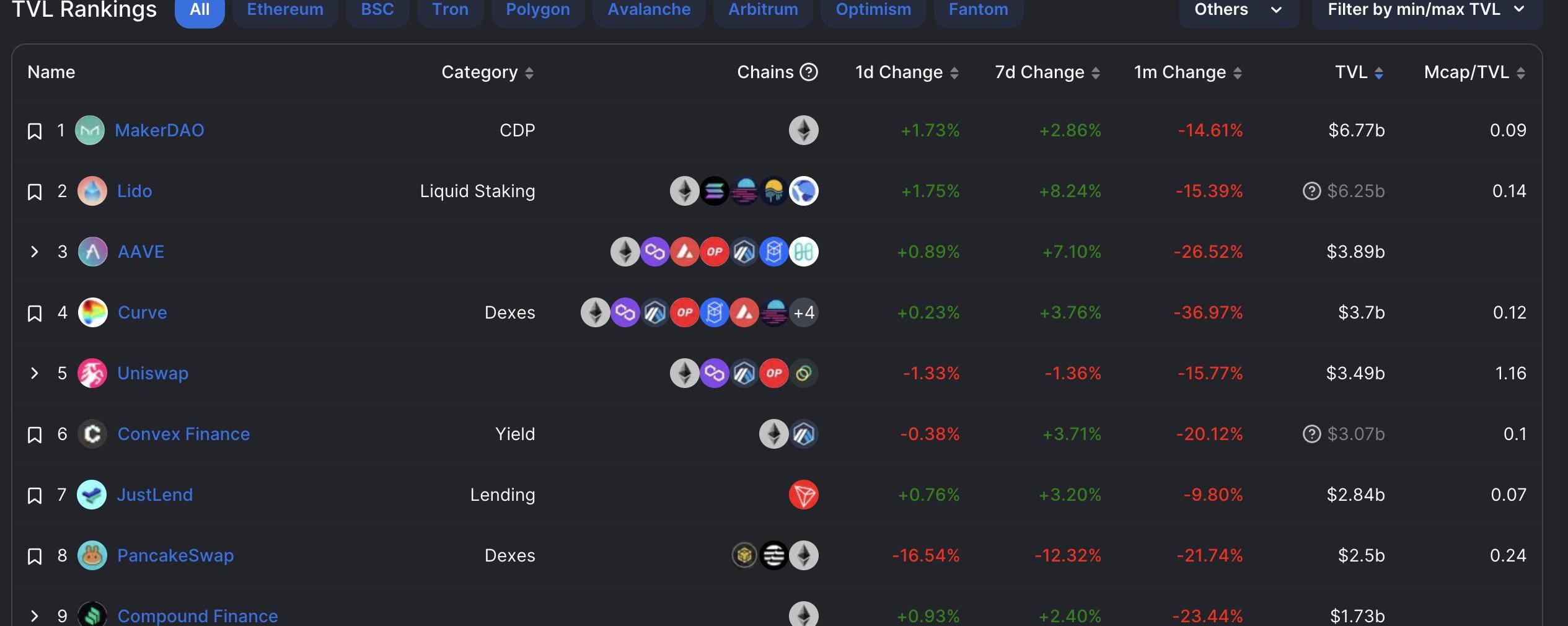
Task: Open the MakerDAO protocol link
Action: pos(159,130)
